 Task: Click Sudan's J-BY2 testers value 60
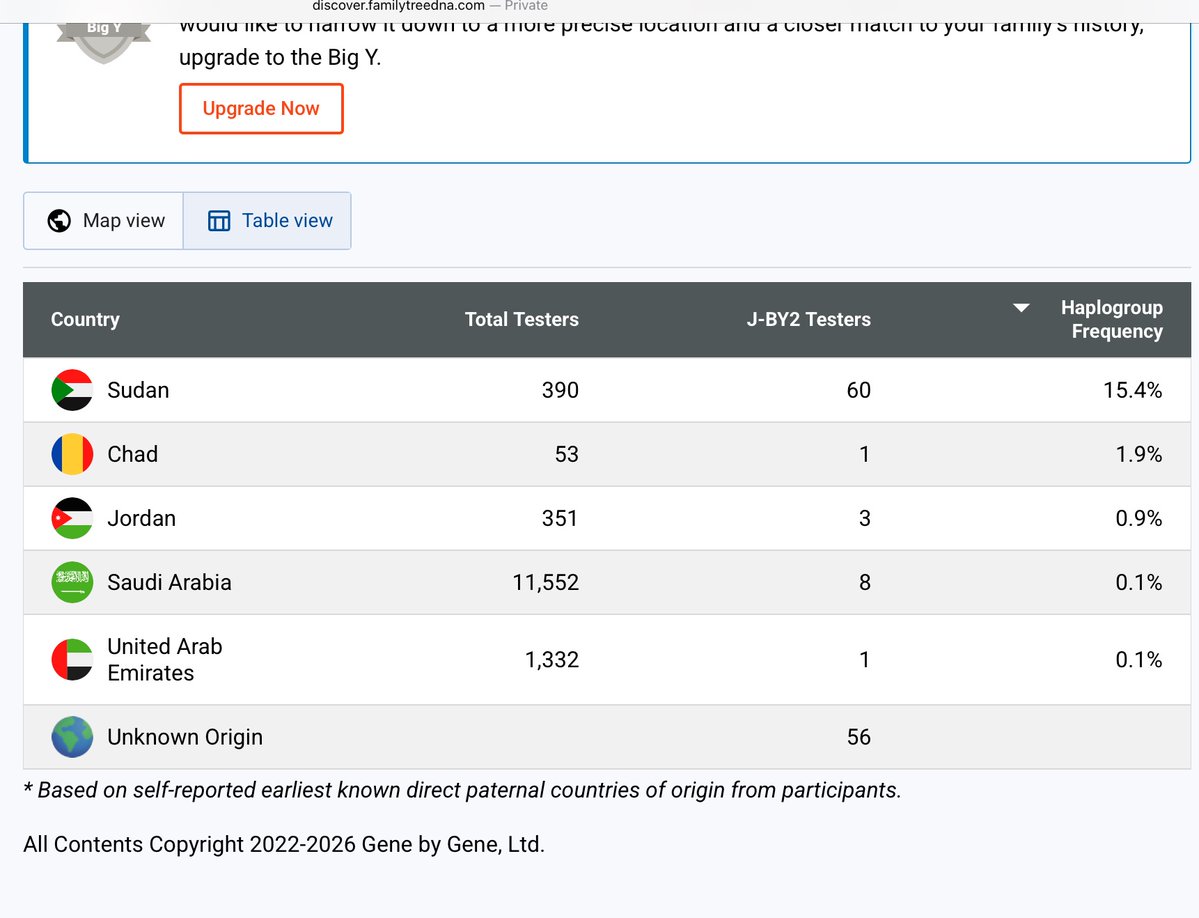[859, 390]
